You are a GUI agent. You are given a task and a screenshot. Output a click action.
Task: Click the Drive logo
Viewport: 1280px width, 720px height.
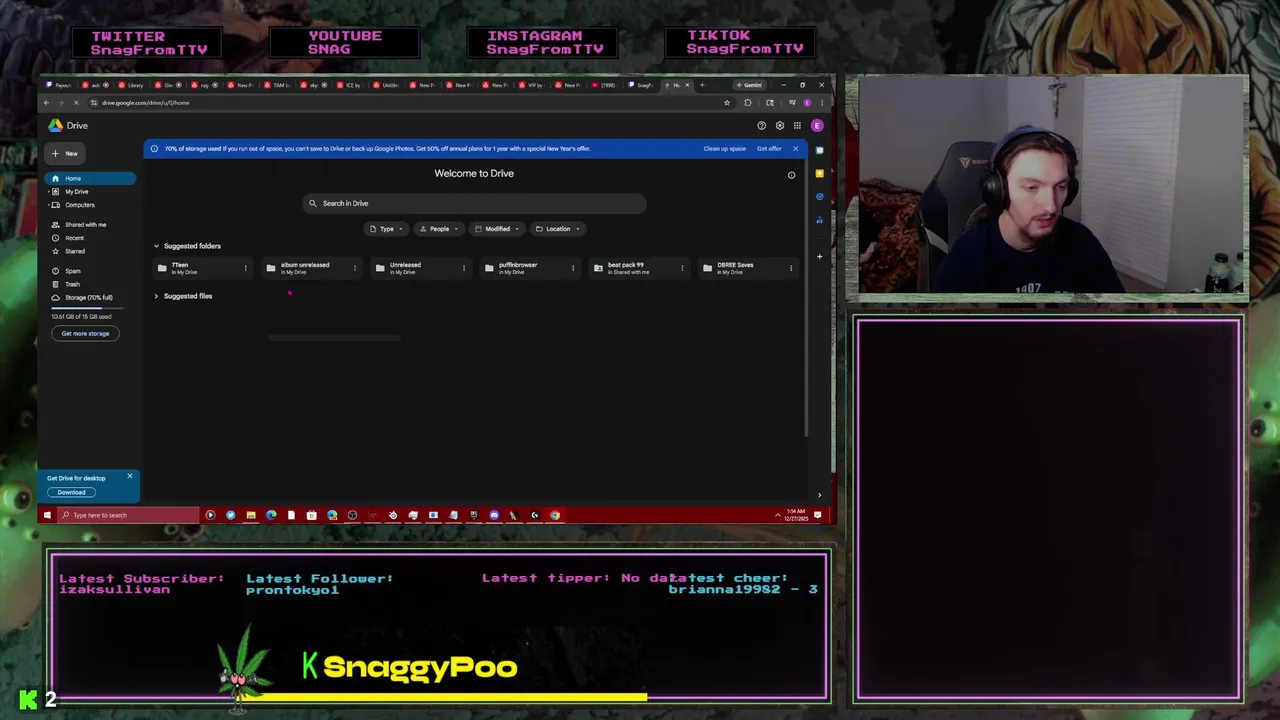point(69,126)
